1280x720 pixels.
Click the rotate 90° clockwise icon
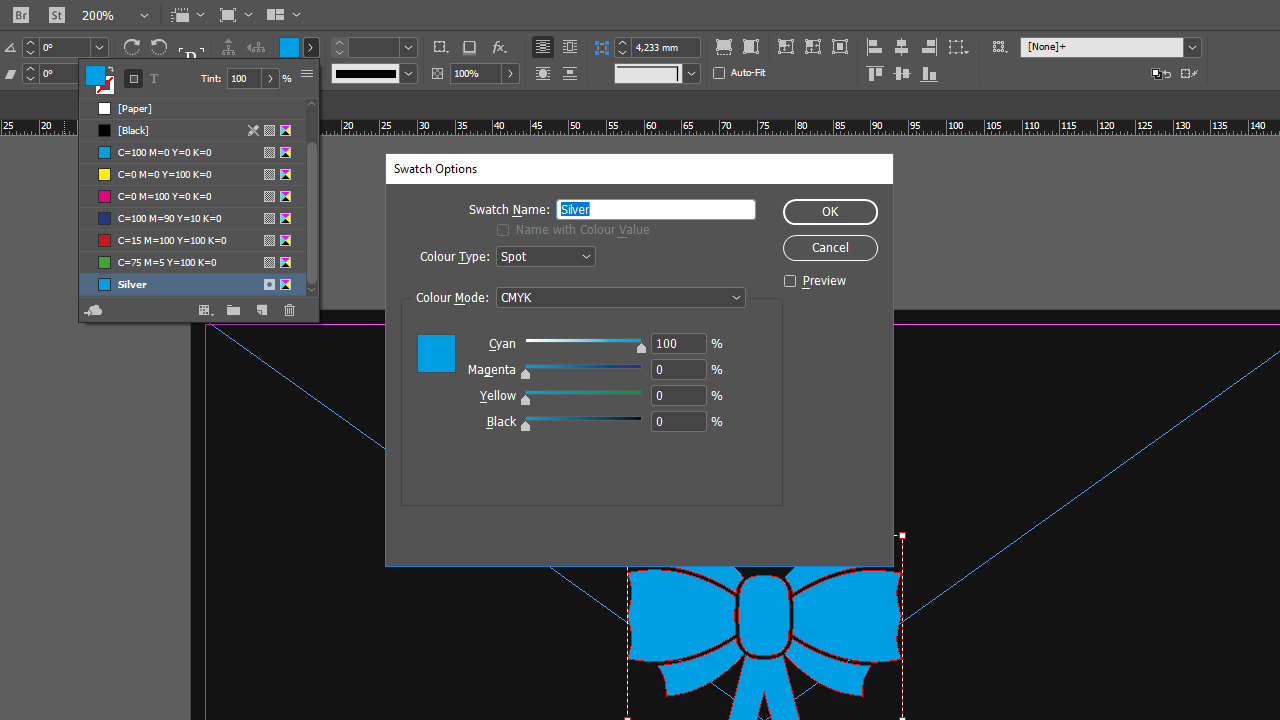click(132, 47)
